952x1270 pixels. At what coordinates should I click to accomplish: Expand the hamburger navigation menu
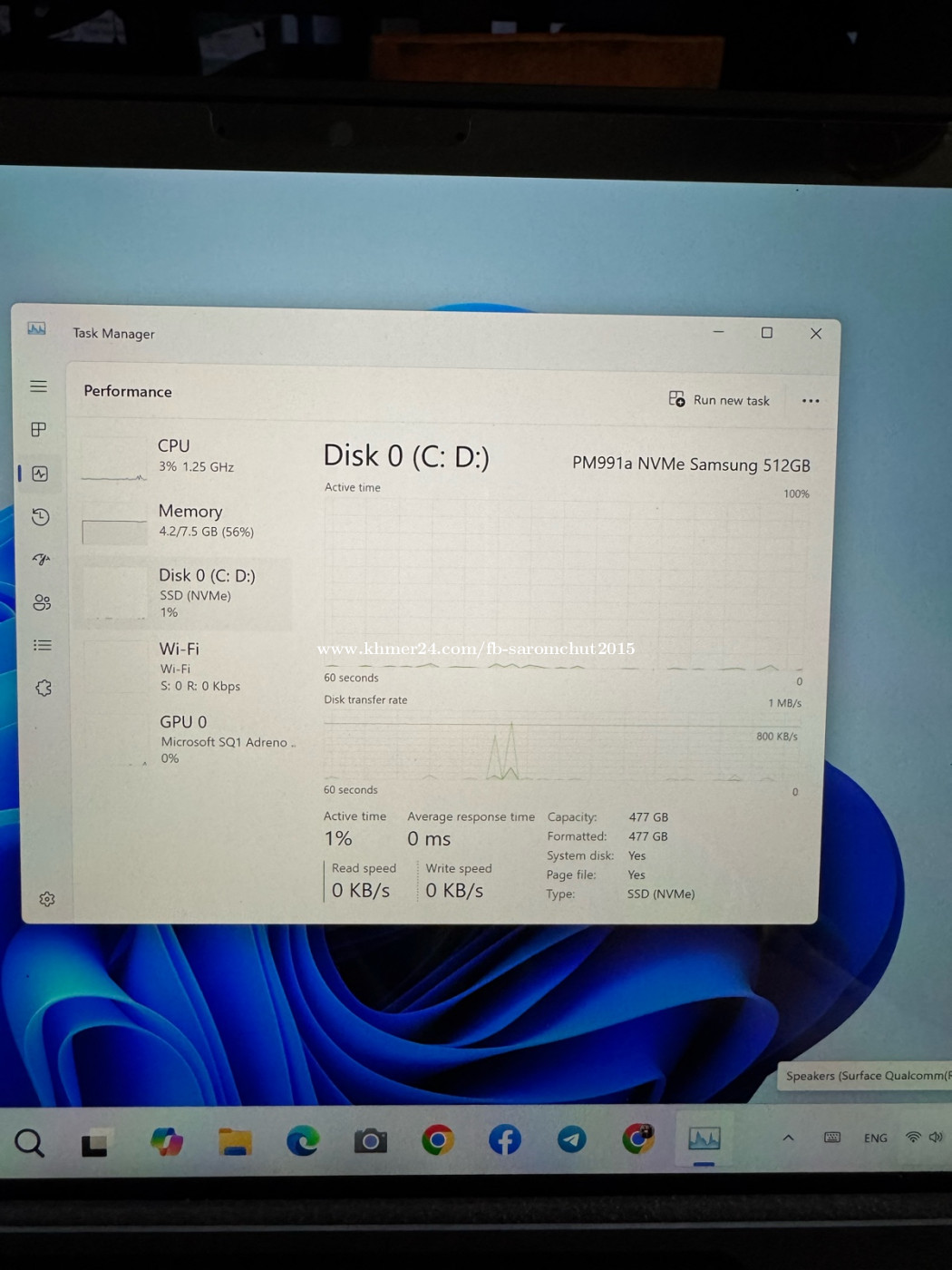point(38,386)
